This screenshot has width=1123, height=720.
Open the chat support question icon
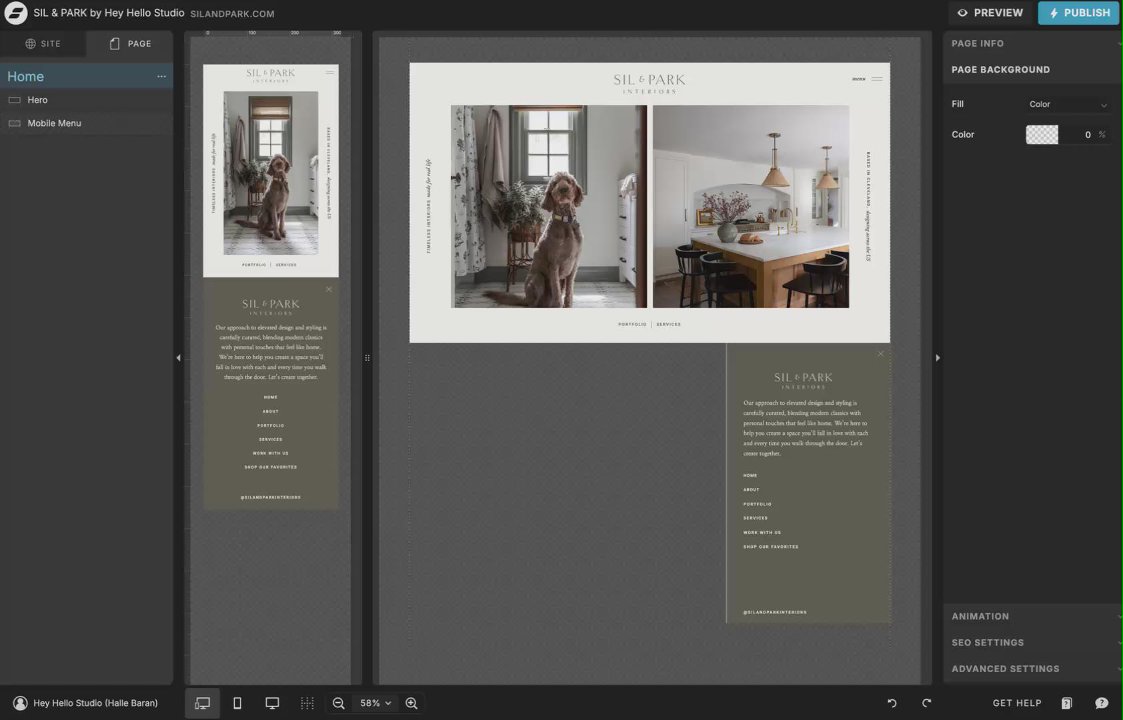[x=1102, y=704]
